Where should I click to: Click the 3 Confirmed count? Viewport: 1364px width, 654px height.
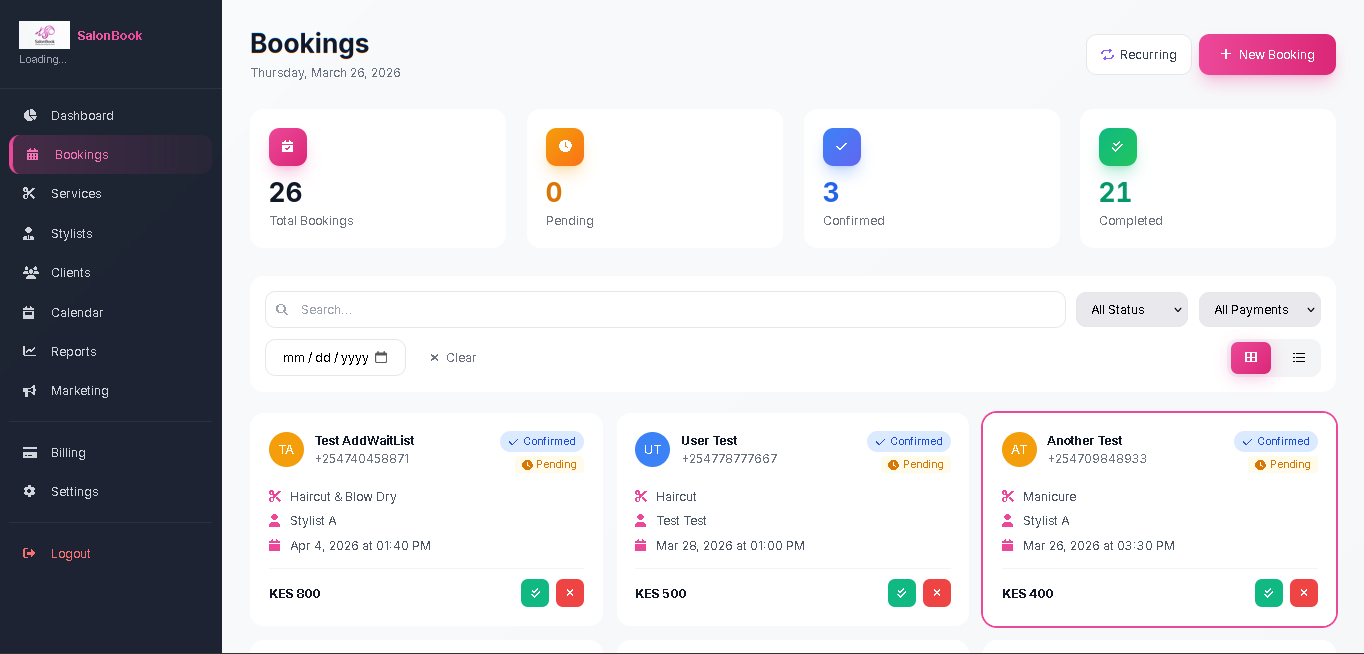(831, 192)
